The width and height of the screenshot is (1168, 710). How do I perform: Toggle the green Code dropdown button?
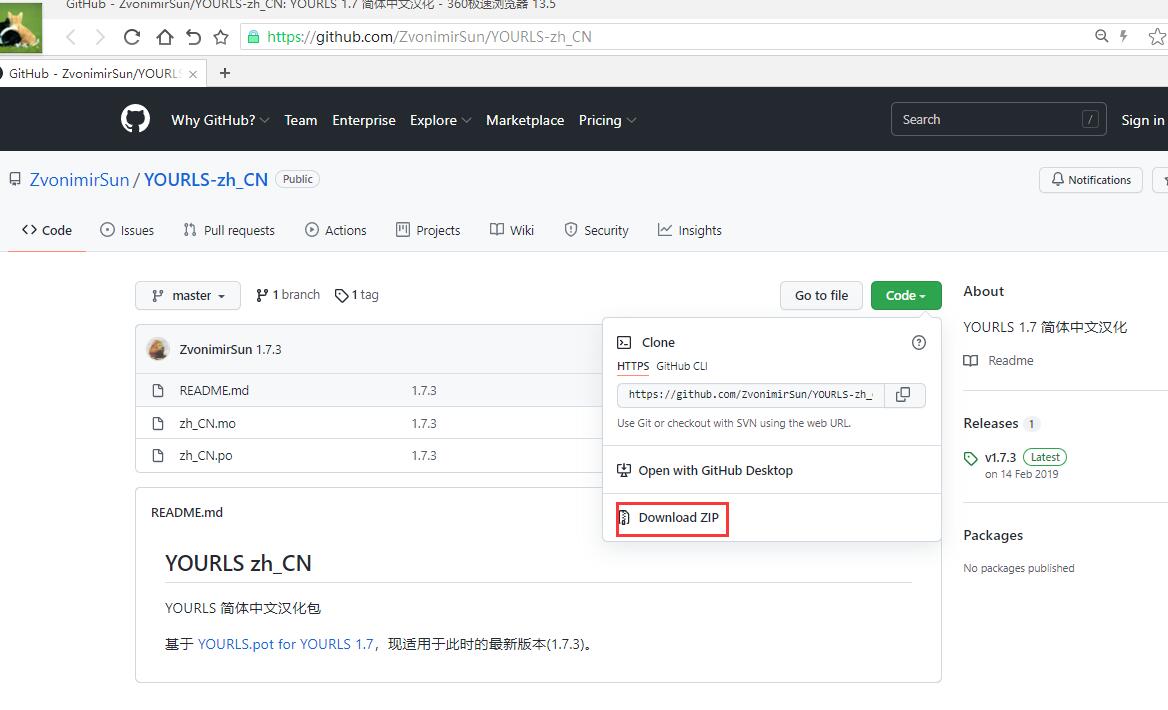pos(906,295)
